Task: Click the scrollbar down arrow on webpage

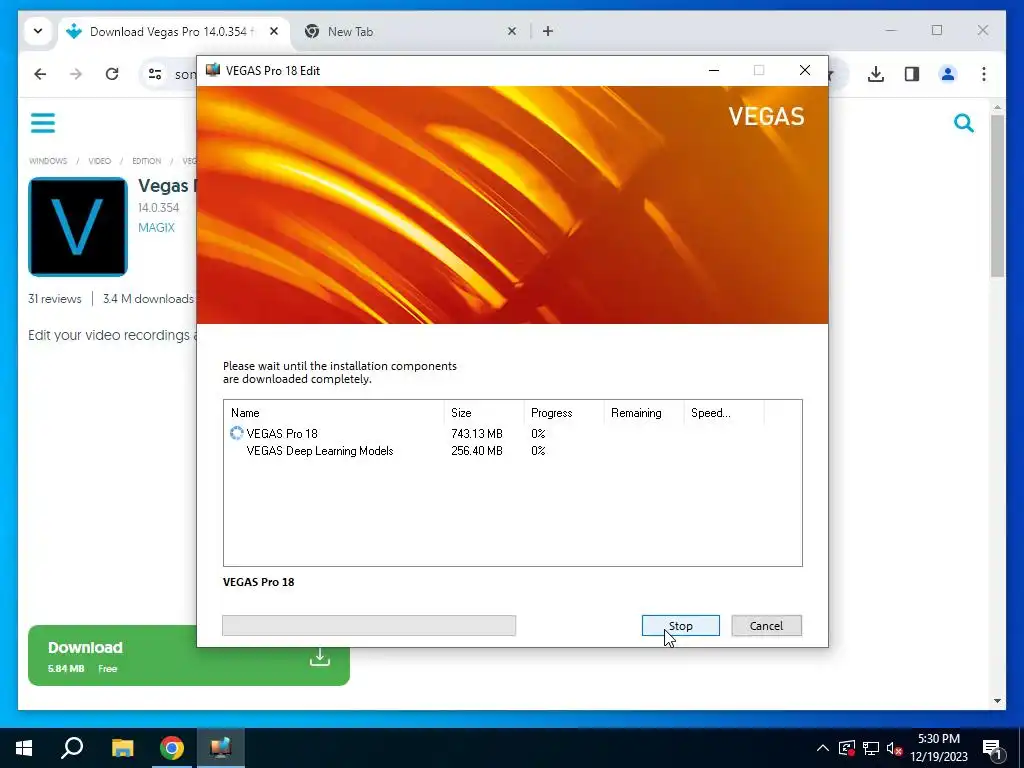Action: 997,701
